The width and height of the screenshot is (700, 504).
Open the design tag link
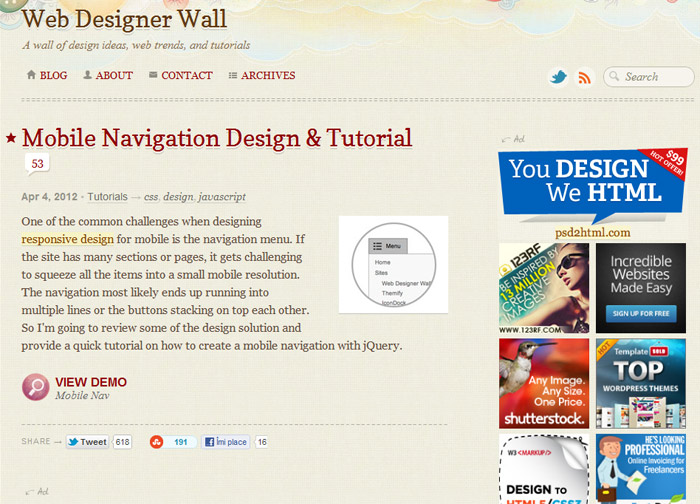[x=178, y=197]
